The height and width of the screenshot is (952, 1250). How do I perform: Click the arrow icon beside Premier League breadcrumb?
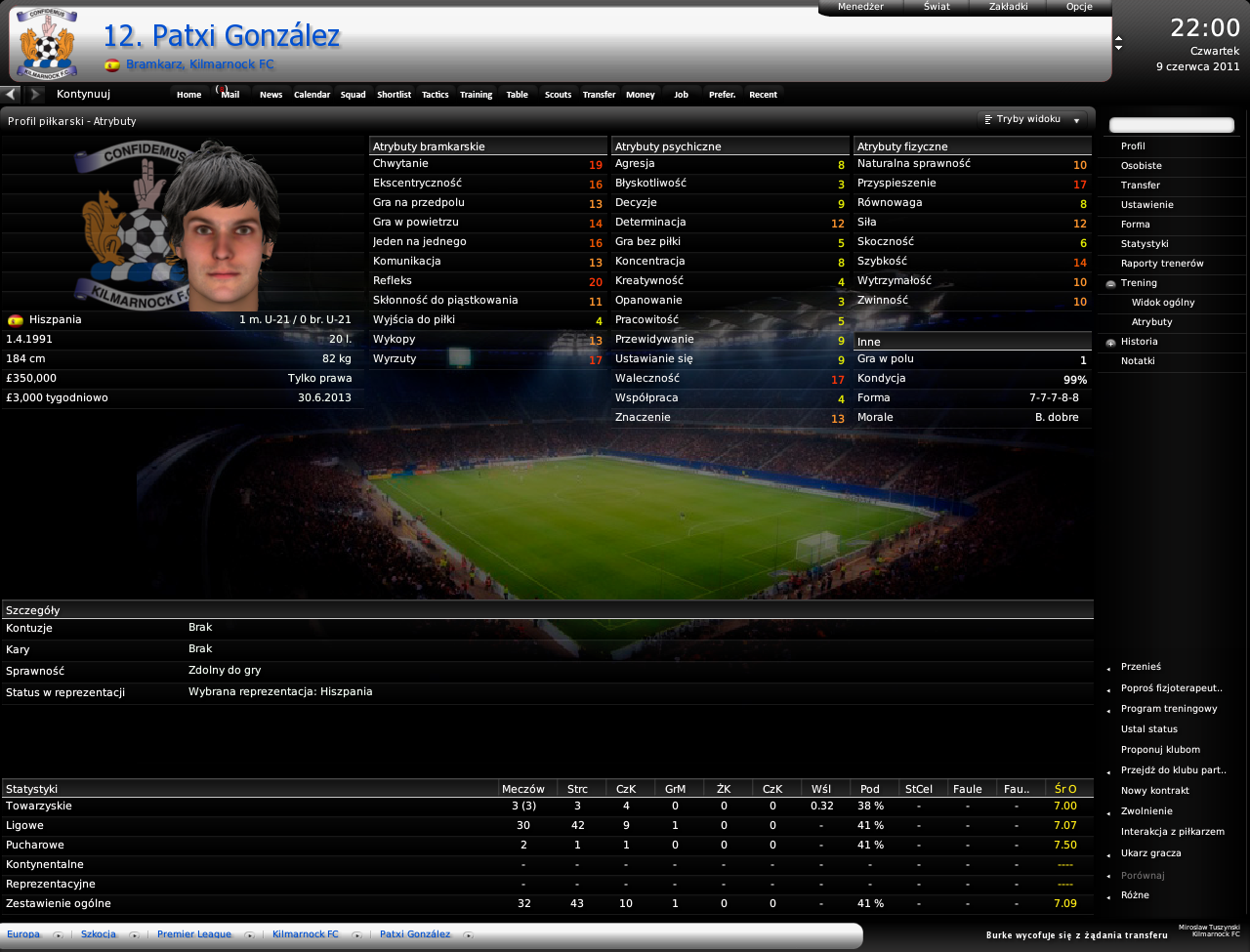pos(249,935)
